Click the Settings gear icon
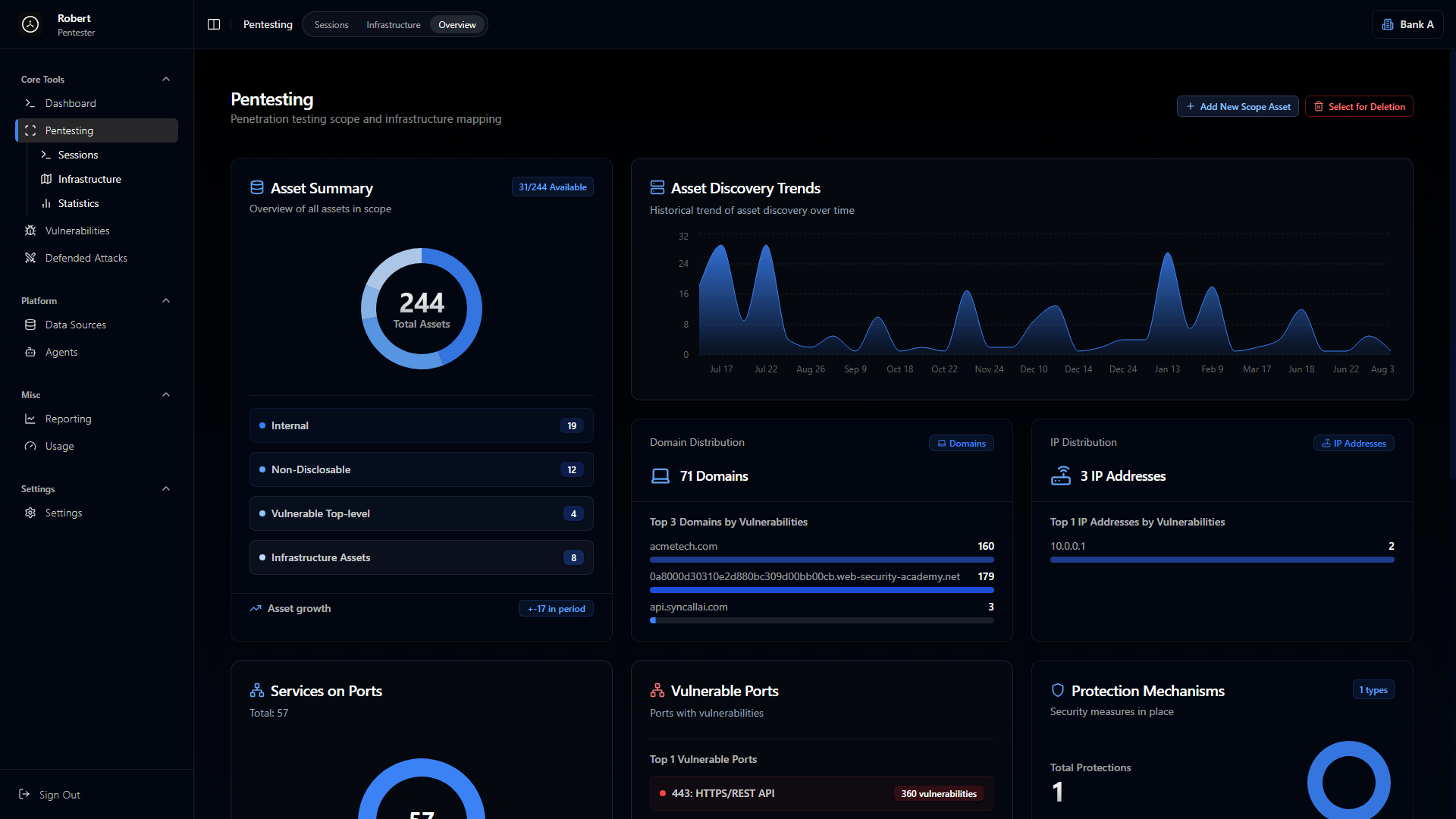The width and height of the screenshot is (1456, 819). (30, 513)
